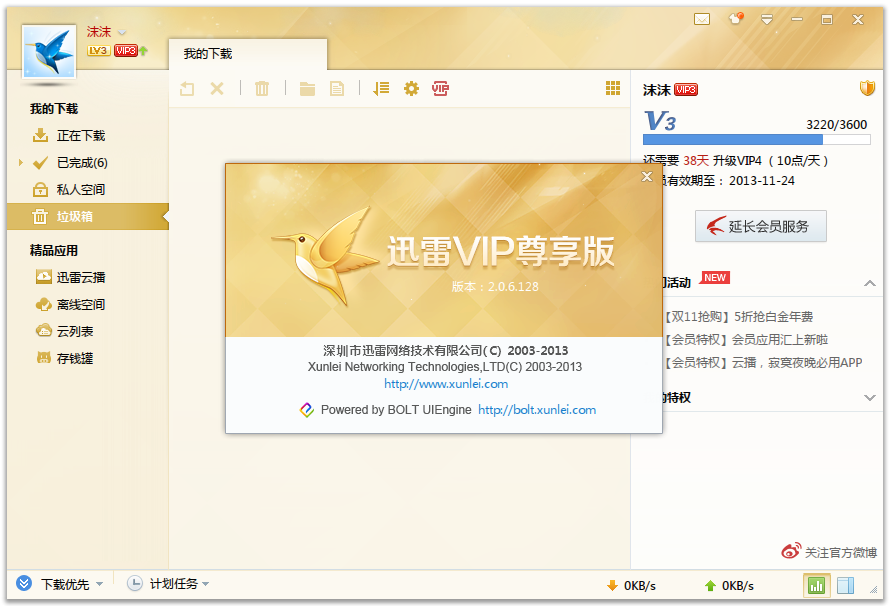Viewport: 890px width, 606px height.
Task: Click the trash can toolbar icon
Action: coord(262,89)
